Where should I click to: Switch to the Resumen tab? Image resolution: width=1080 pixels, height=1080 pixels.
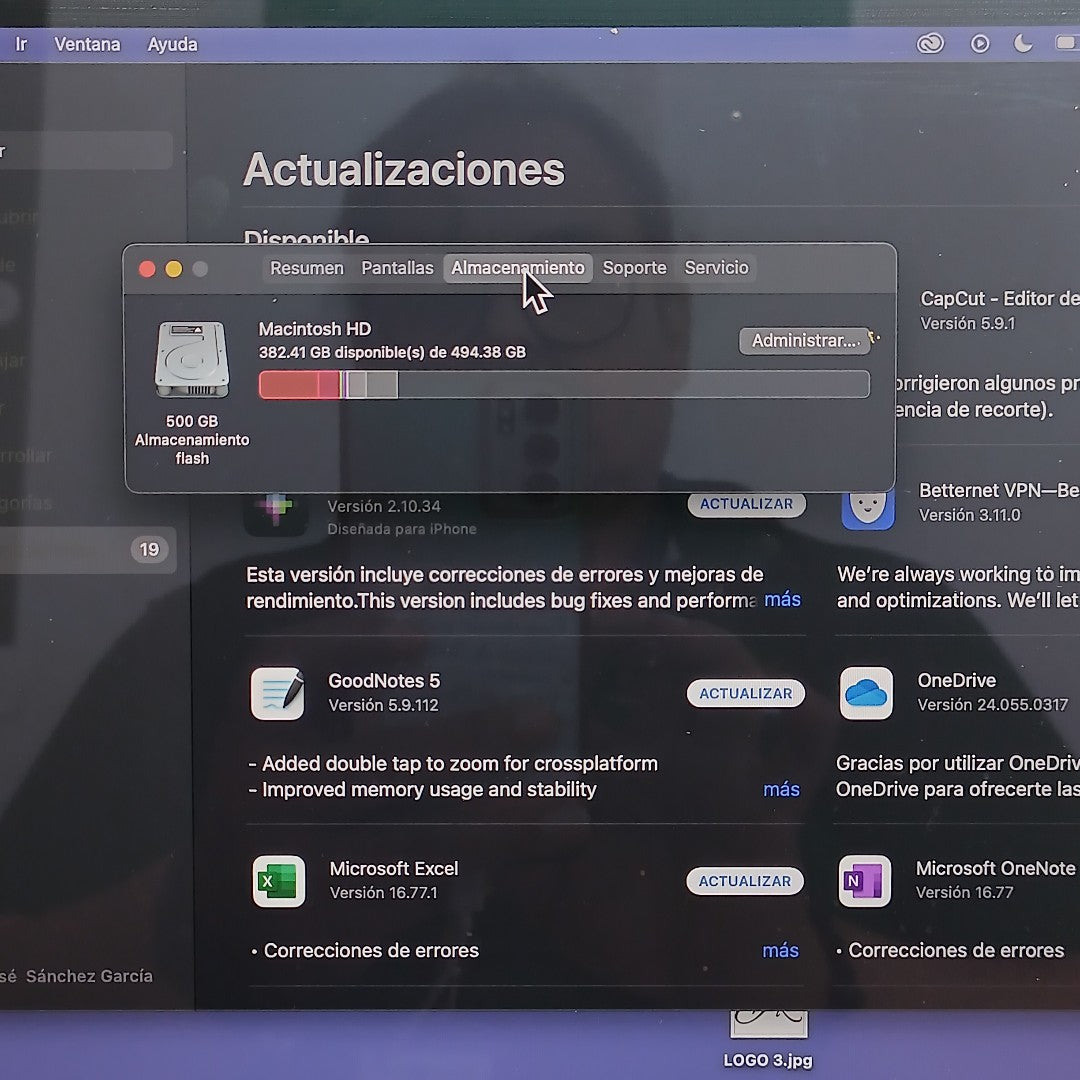306,268
